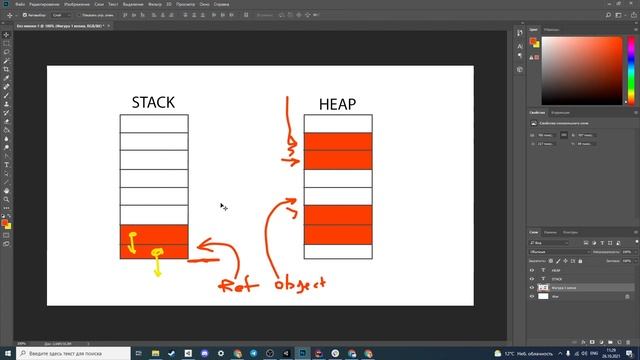Select the Eyedropper tool
Image resolution: width=640 pixels, height=360 pixels.
click(x=6, y=78)
